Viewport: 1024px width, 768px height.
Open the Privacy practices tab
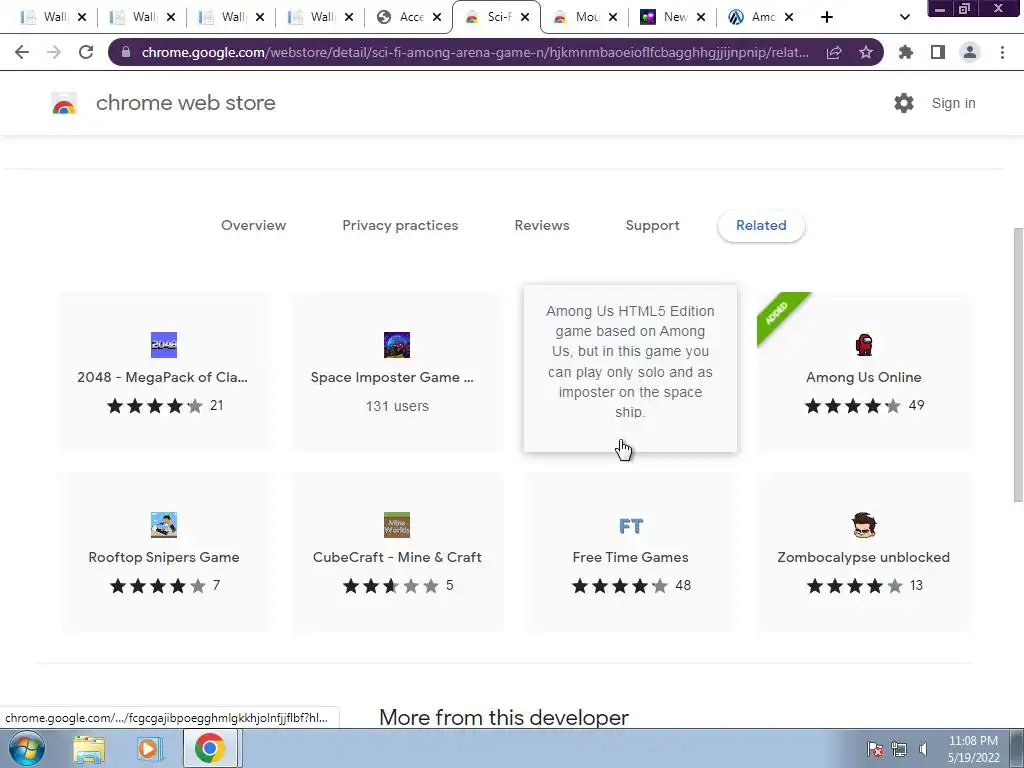(x=400, y=225)
